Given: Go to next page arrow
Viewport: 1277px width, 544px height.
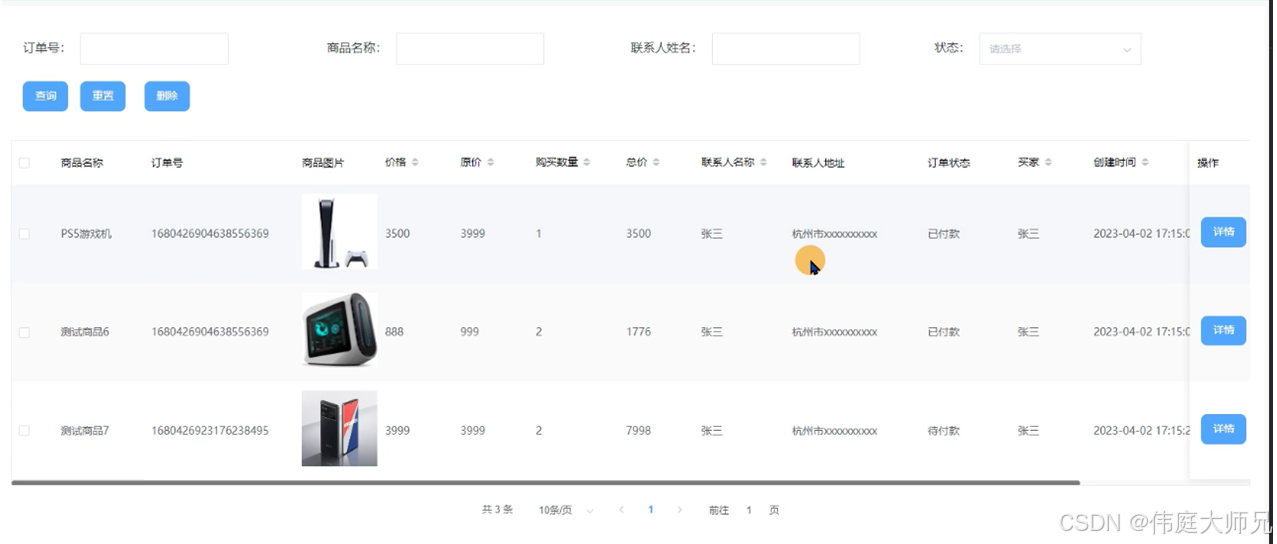Looking at the screenshot, I should [x=680, y=510].
